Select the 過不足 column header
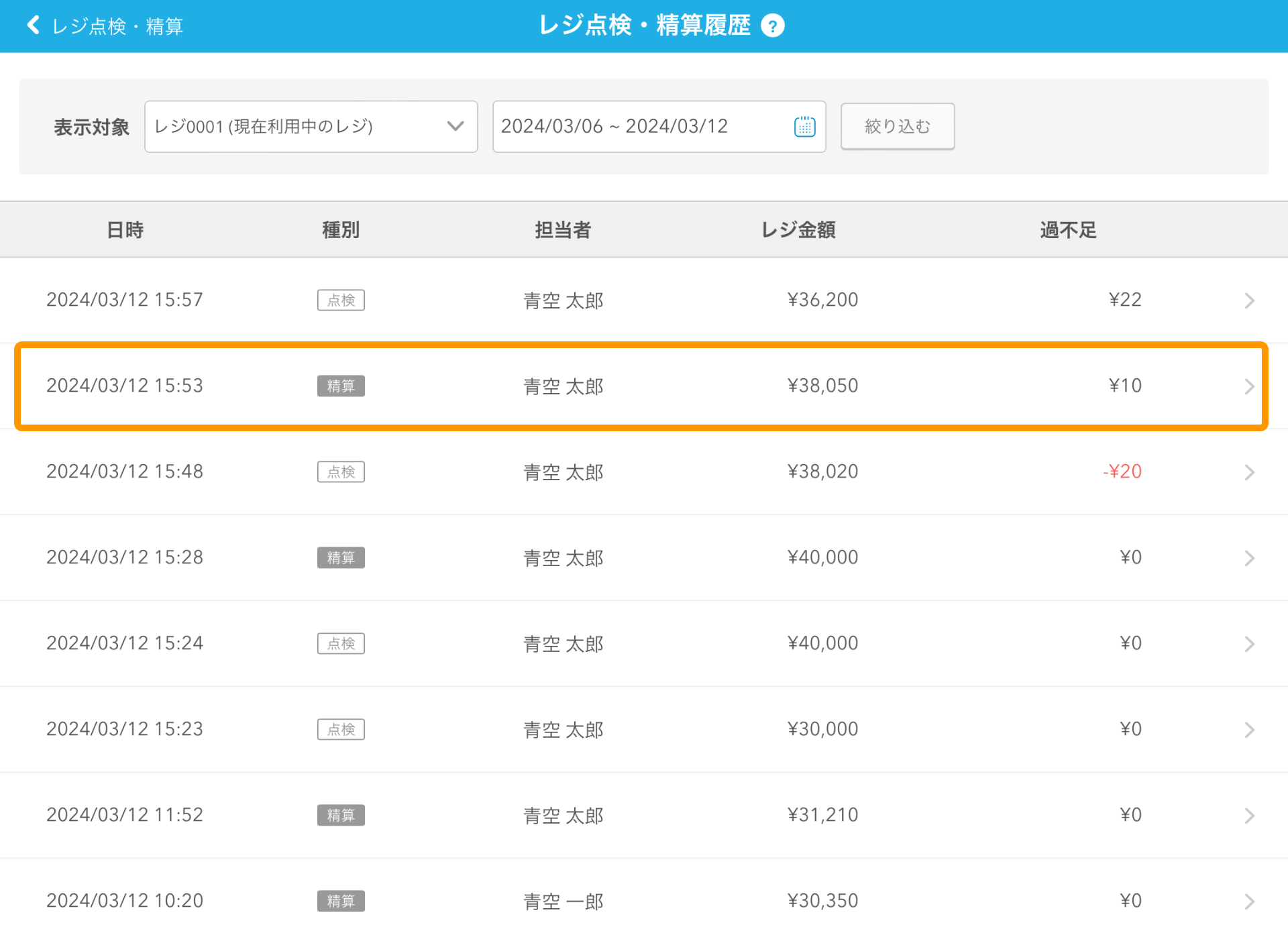Viewport: 1288px width, 939px height. [1068, 230]
